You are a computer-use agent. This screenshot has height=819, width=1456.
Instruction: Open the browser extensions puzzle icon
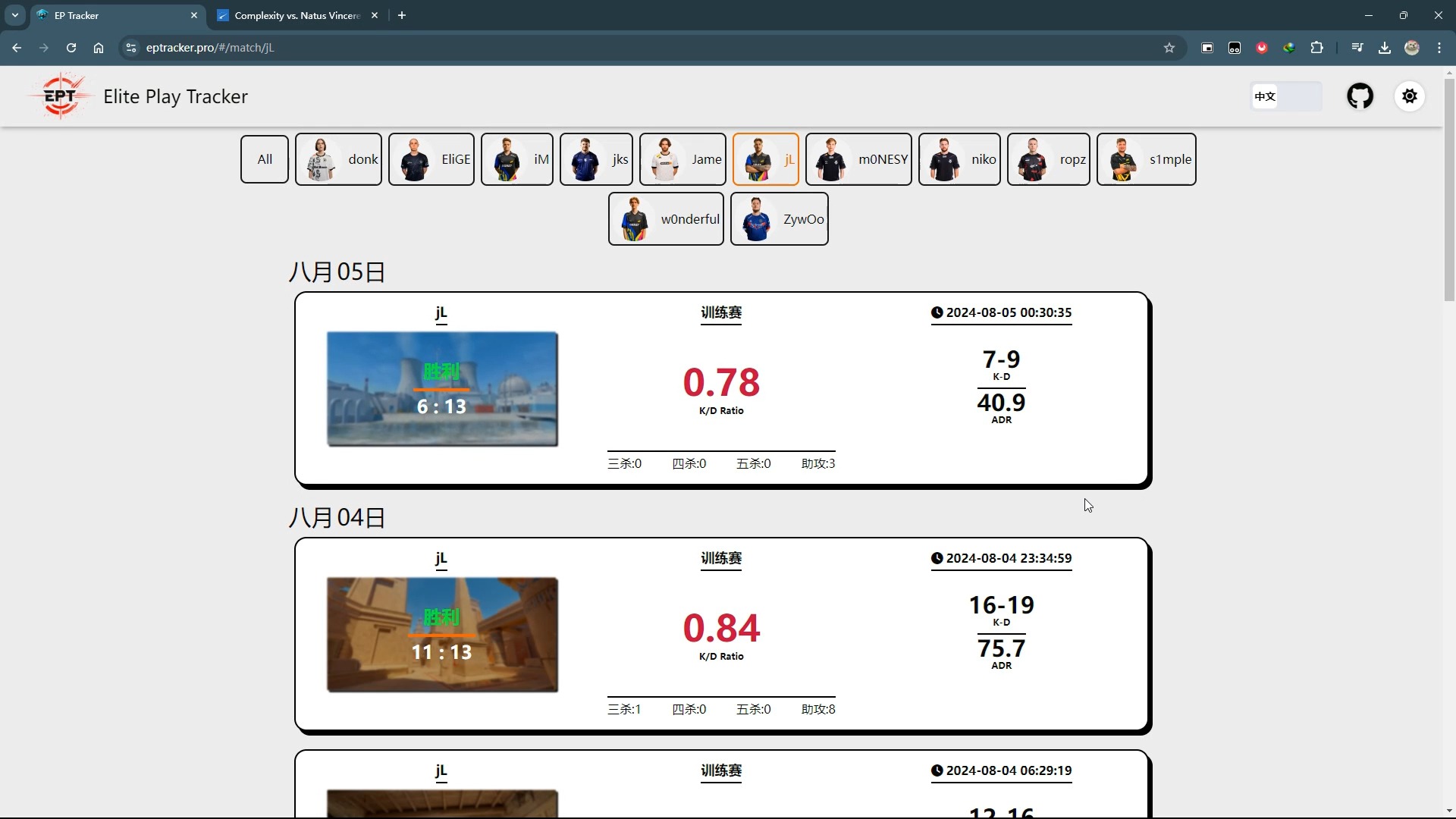coord(1317,48)
